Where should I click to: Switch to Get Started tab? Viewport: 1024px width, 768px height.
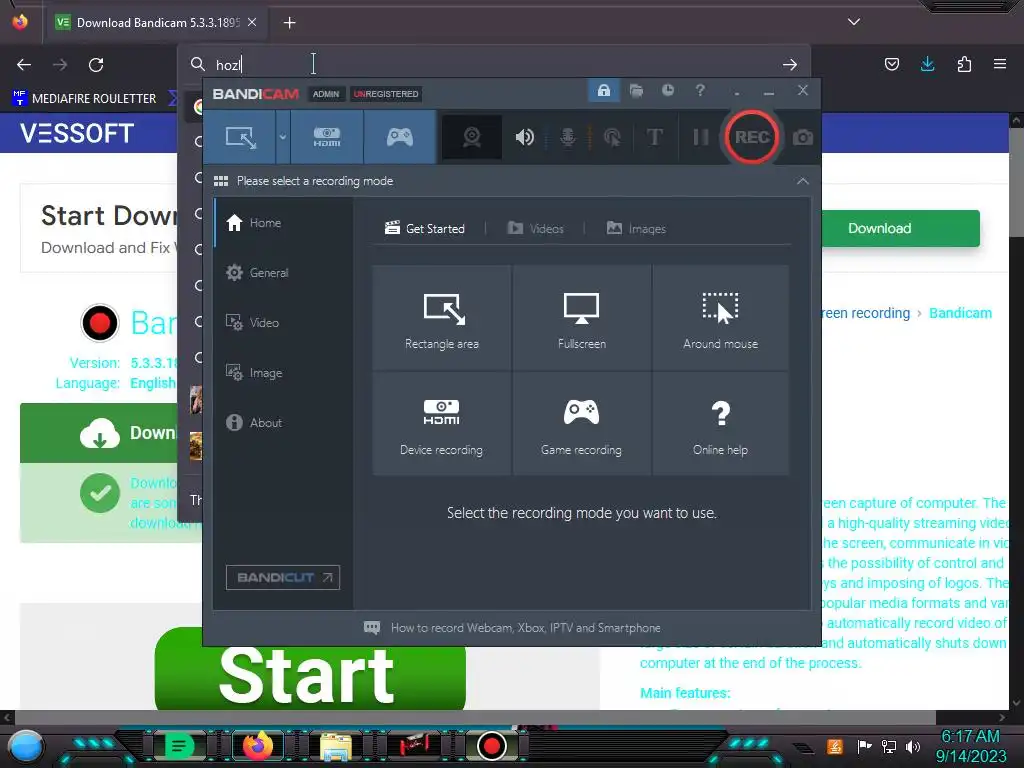point(424,229)
